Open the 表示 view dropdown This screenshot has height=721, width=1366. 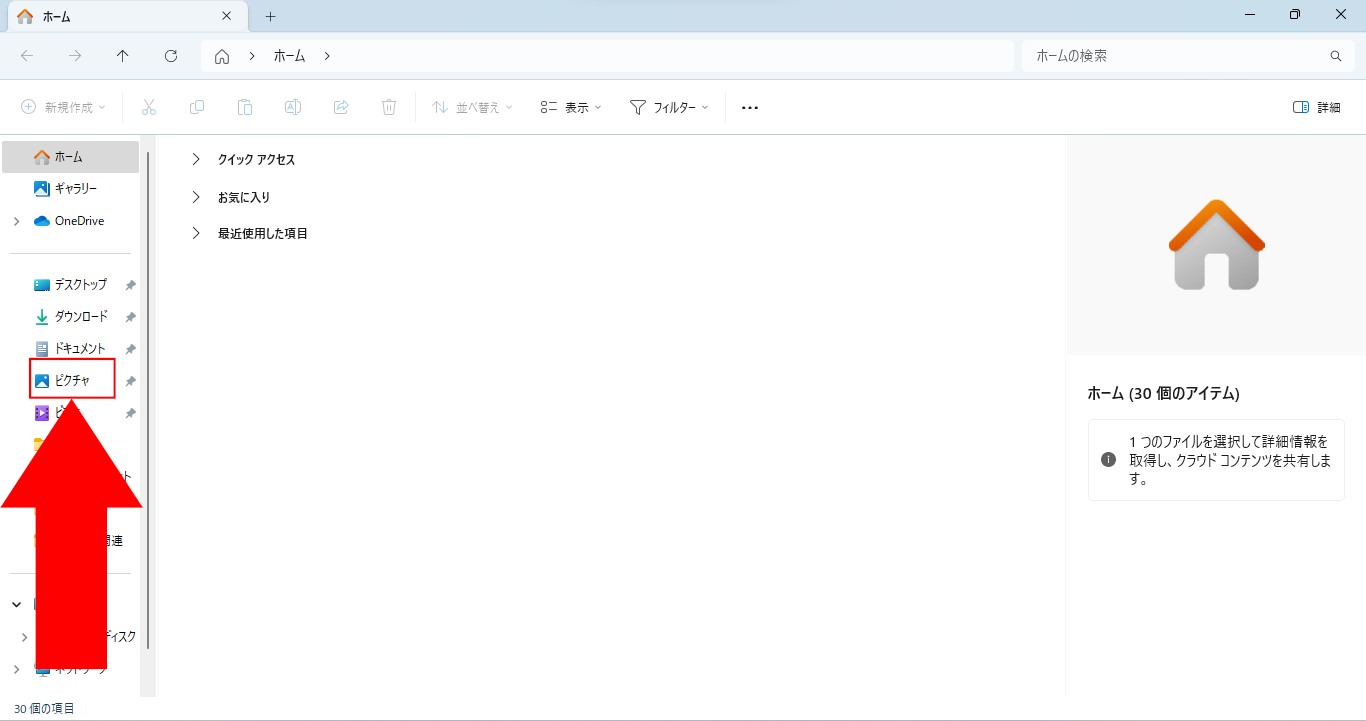coord(570,107)
